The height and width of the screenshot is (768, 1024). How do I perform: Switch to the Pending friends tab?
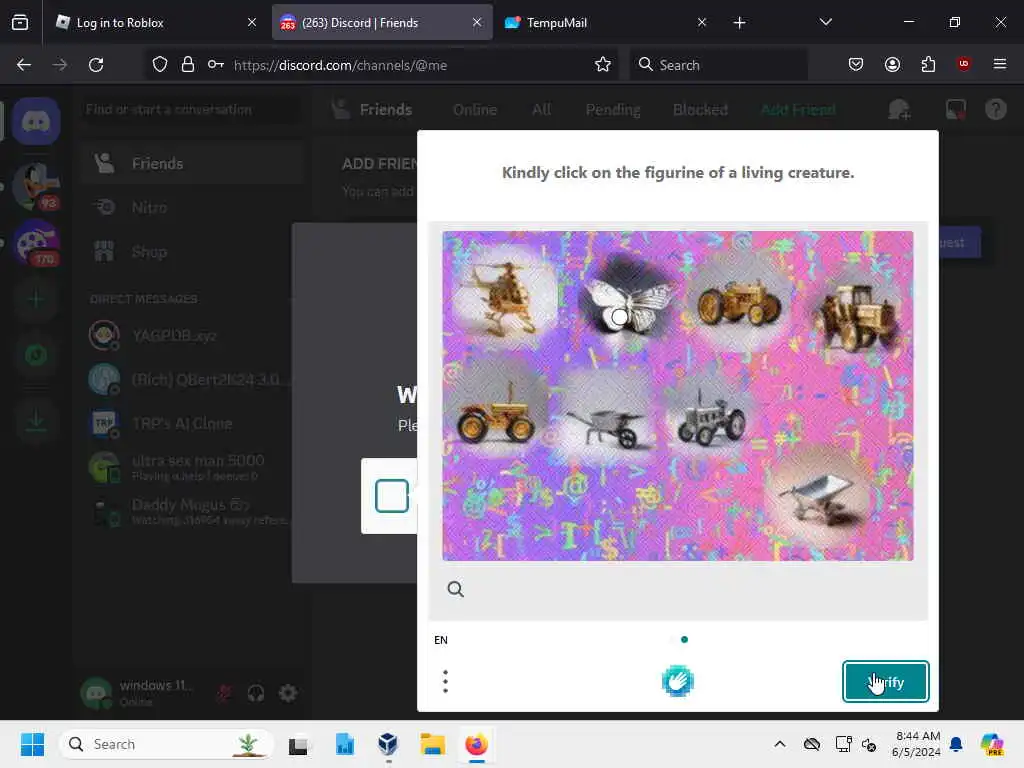click(613, 110)
